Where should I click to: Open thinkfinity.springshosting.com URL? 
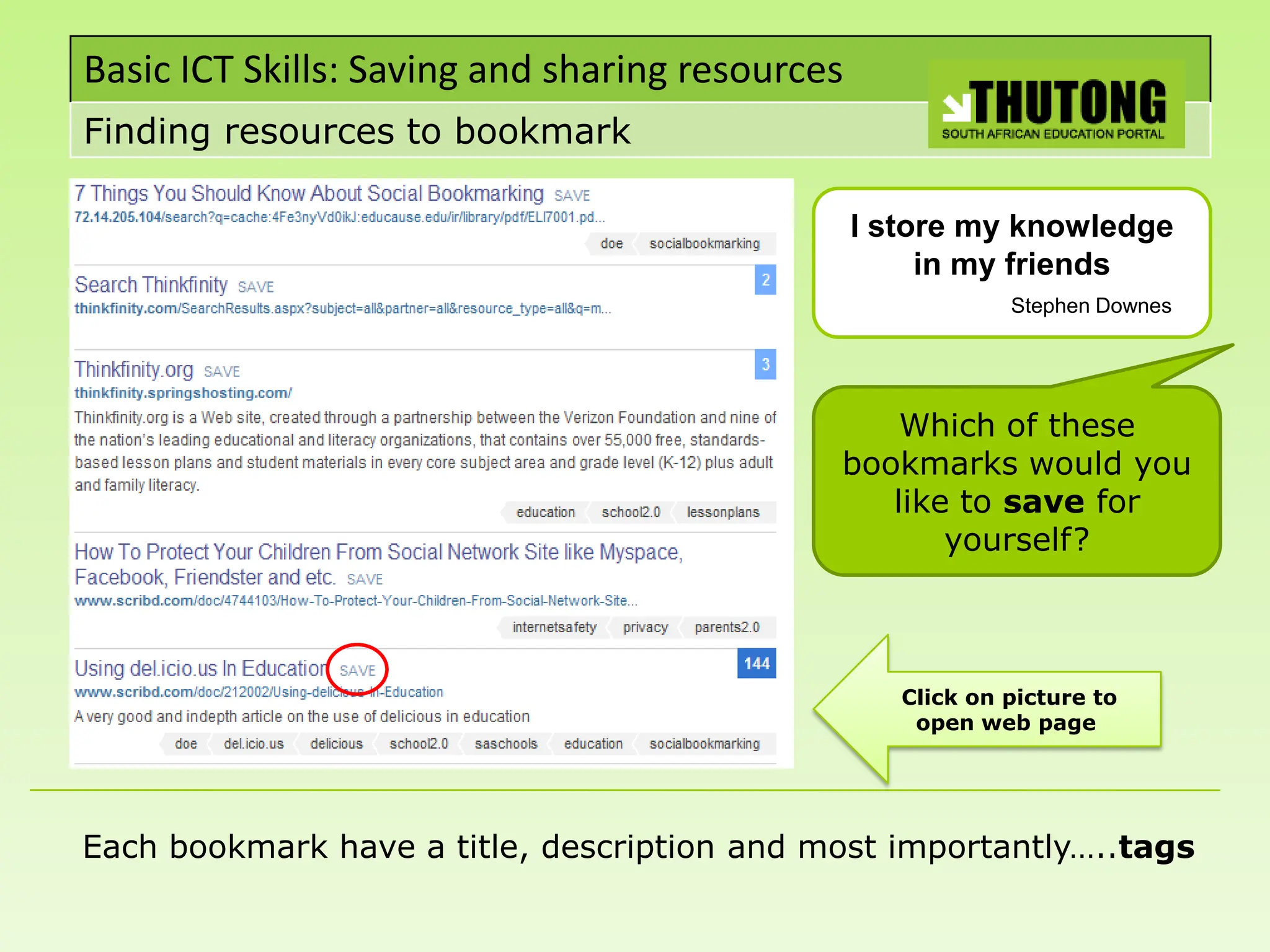coord(183,393)
